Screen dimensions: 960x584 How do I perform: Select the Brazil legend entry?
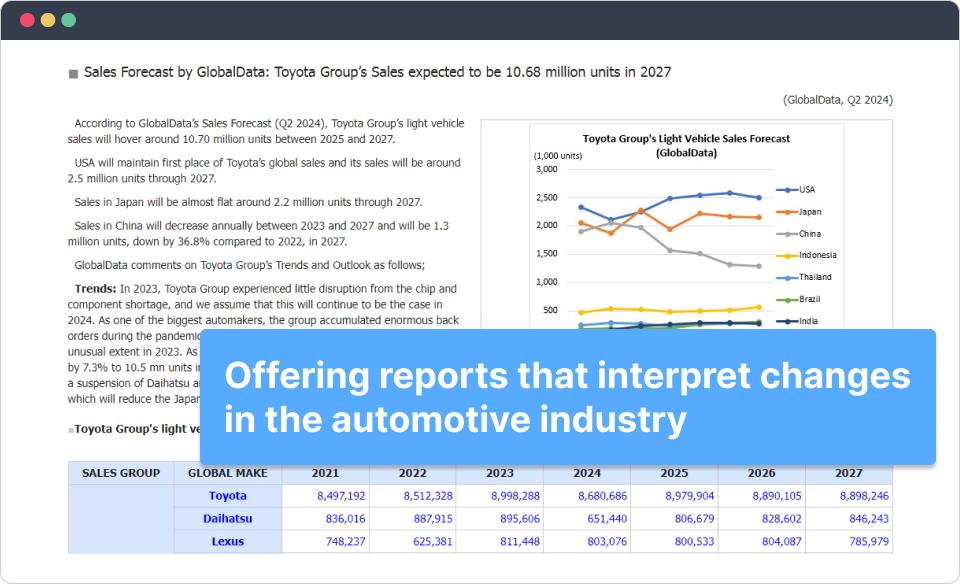tap(798, 299)
